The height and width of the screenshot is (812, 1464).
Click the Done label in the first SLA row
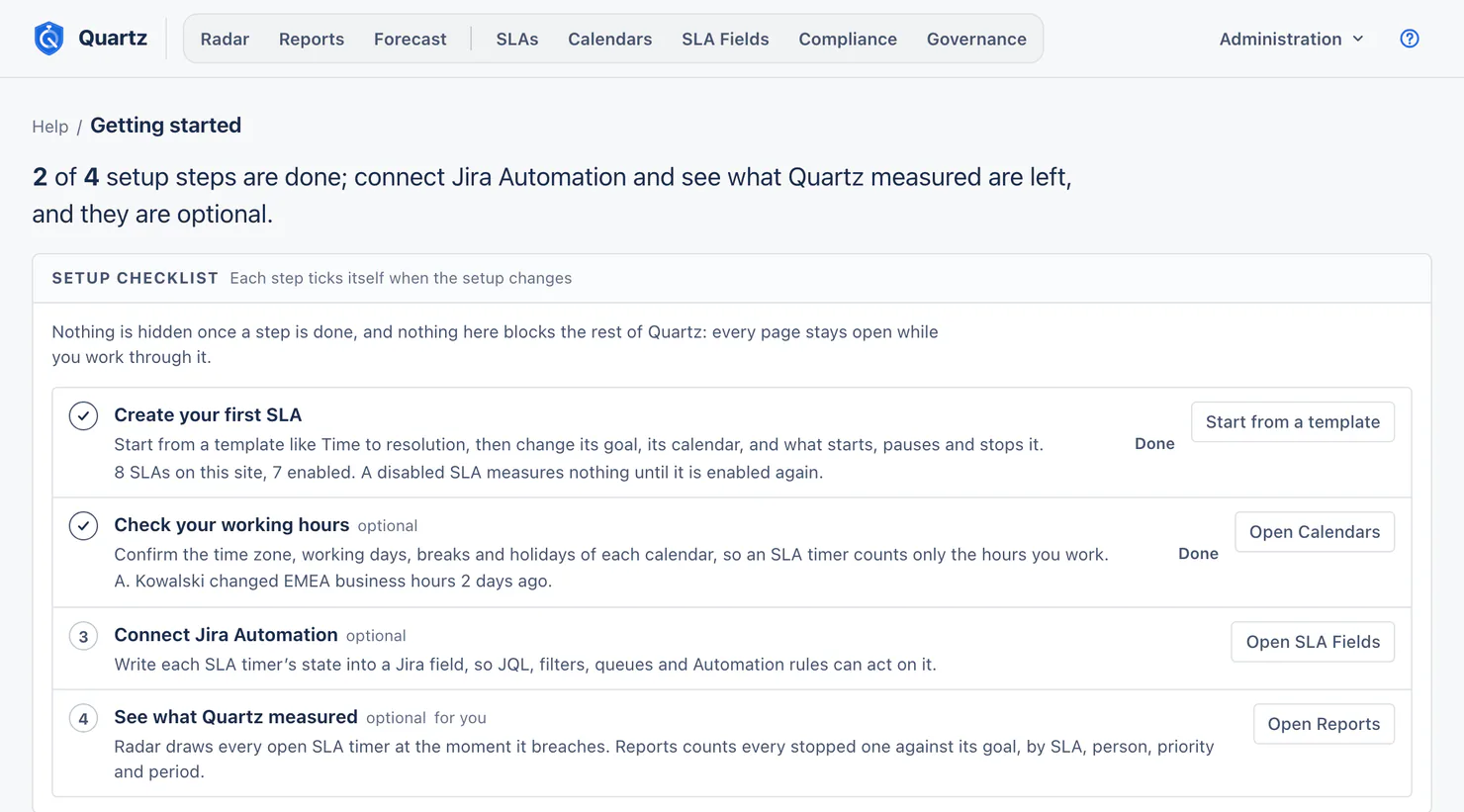click(x=1154, y=444)
